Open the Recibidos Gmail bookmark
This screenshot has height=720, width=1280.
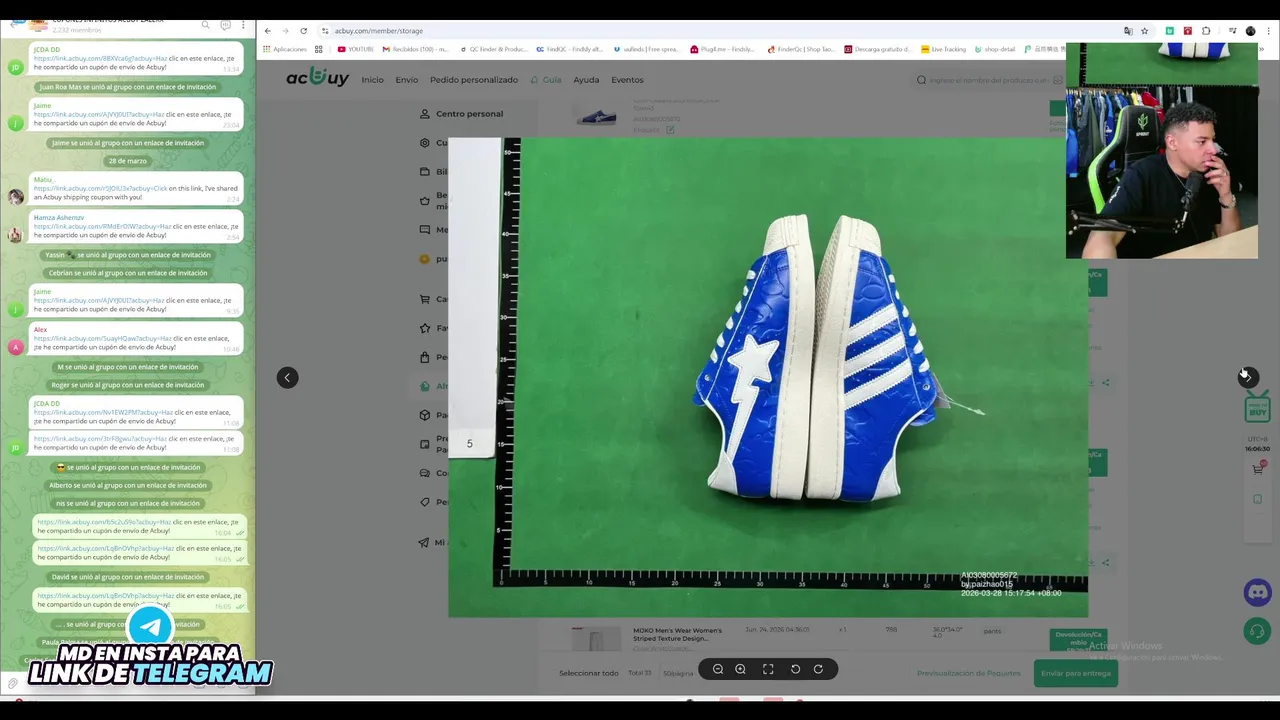point(414,49)
